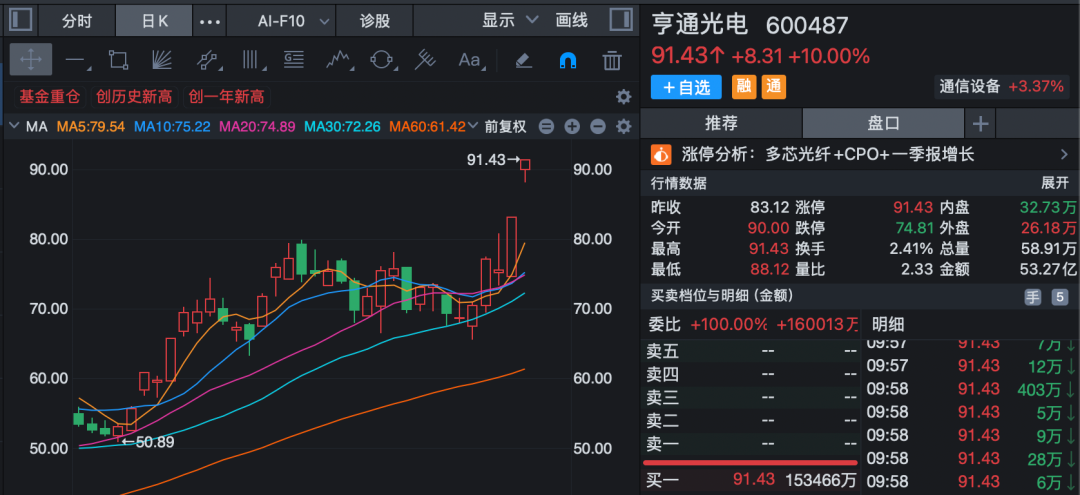Select the 日K daily candlestick tab
1080x495 pixels.
(155, 21)
